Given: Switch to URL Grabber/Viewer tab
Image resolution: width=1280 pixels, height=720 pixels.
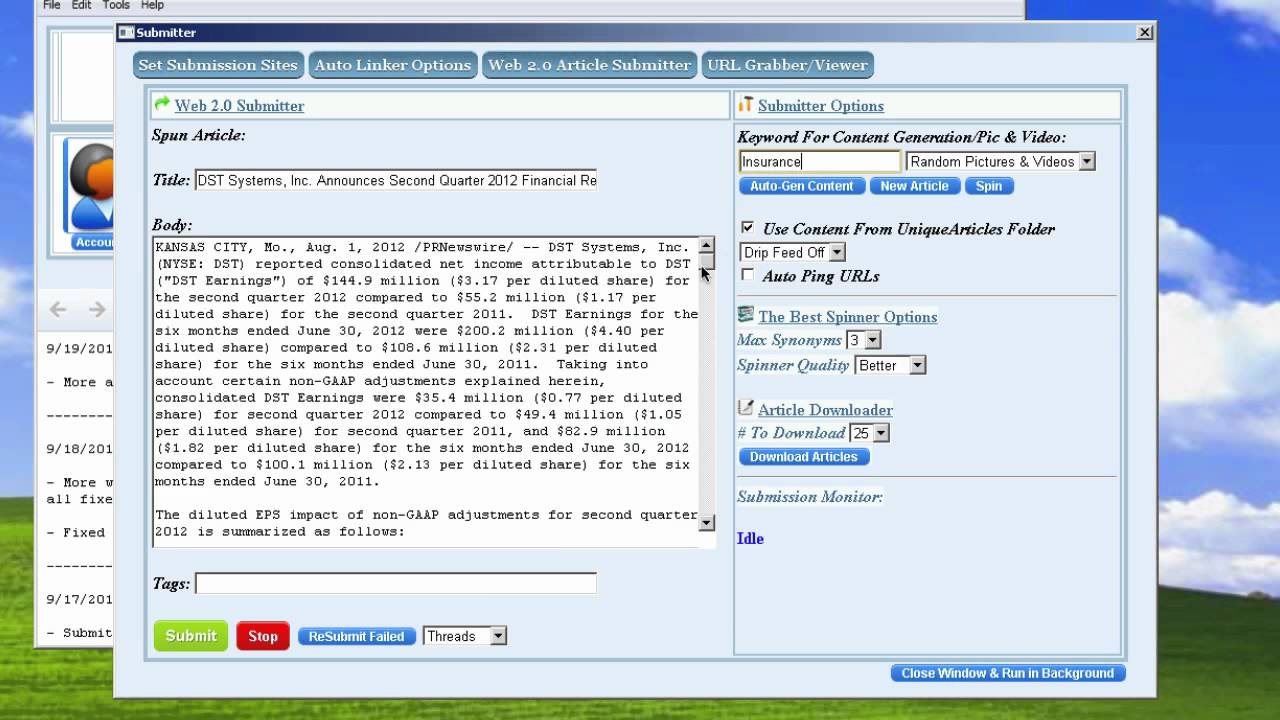Looking at the screenshot, I should click(787, 65).
